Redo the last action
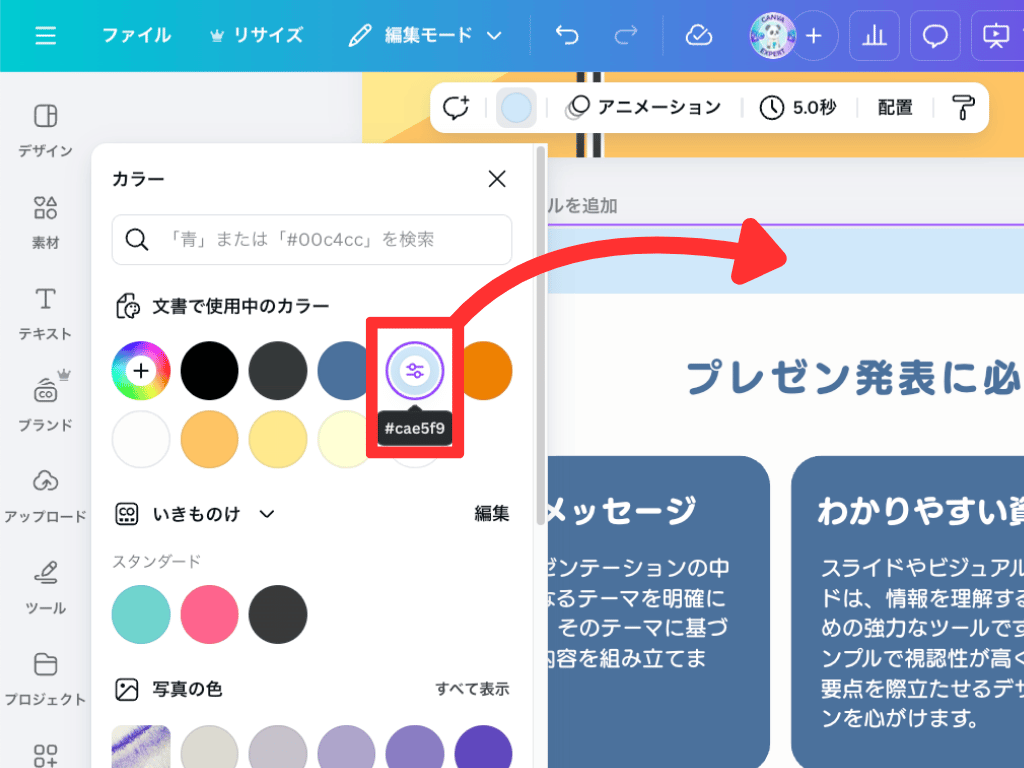The height and width of the screenshot is (768, 1024). pyautogui.click(x=626, y=35)
